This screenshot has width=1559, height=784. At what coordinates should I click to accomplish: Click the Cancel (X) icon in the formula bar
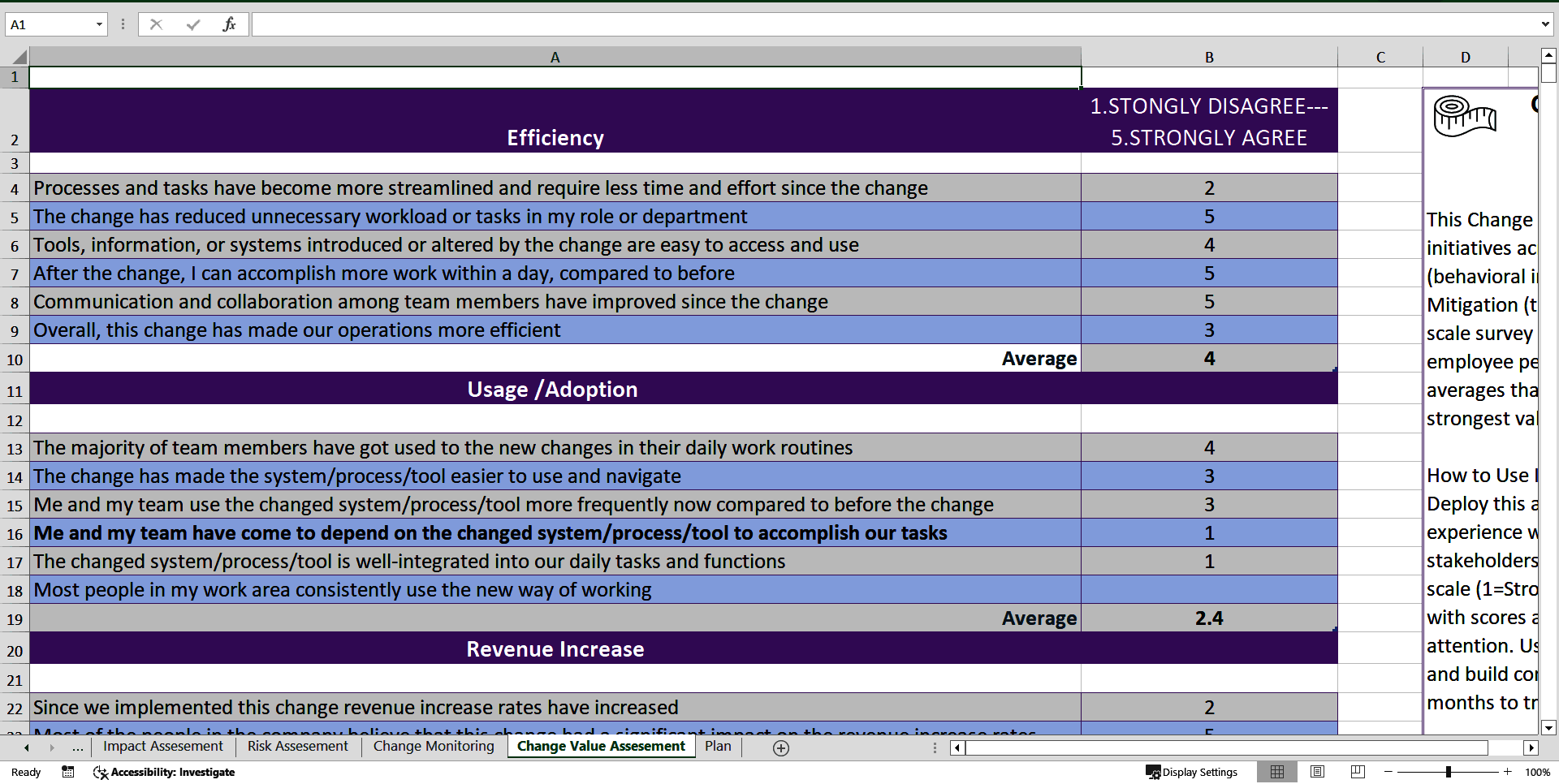pyautogui.click(x=156, y=24)
